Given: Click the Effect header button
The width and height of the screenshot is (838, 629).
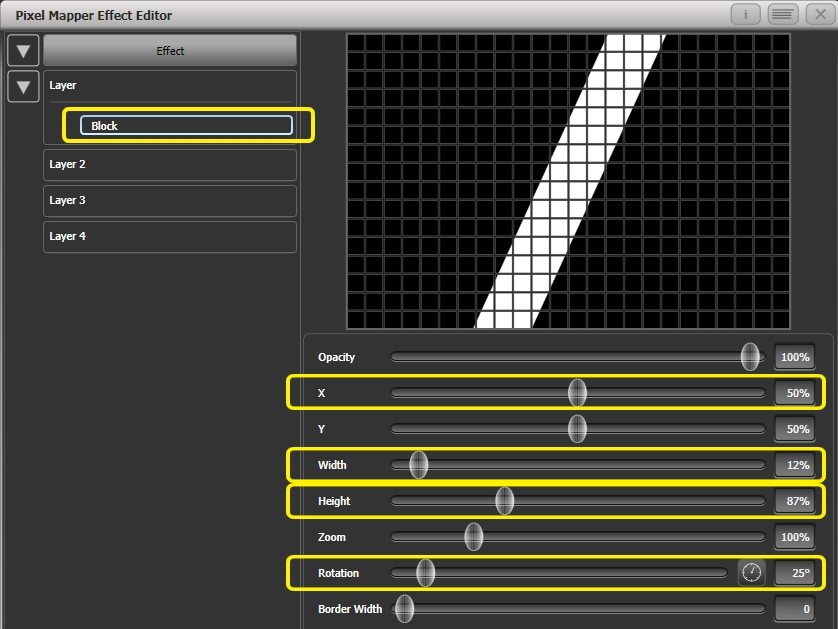Looking at the screenshot, I should coord(169,50).
